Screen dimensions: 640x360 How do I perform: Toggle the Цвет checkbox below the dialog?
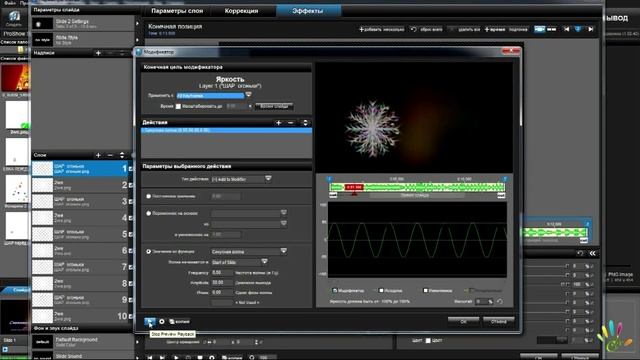pos(428,340)
